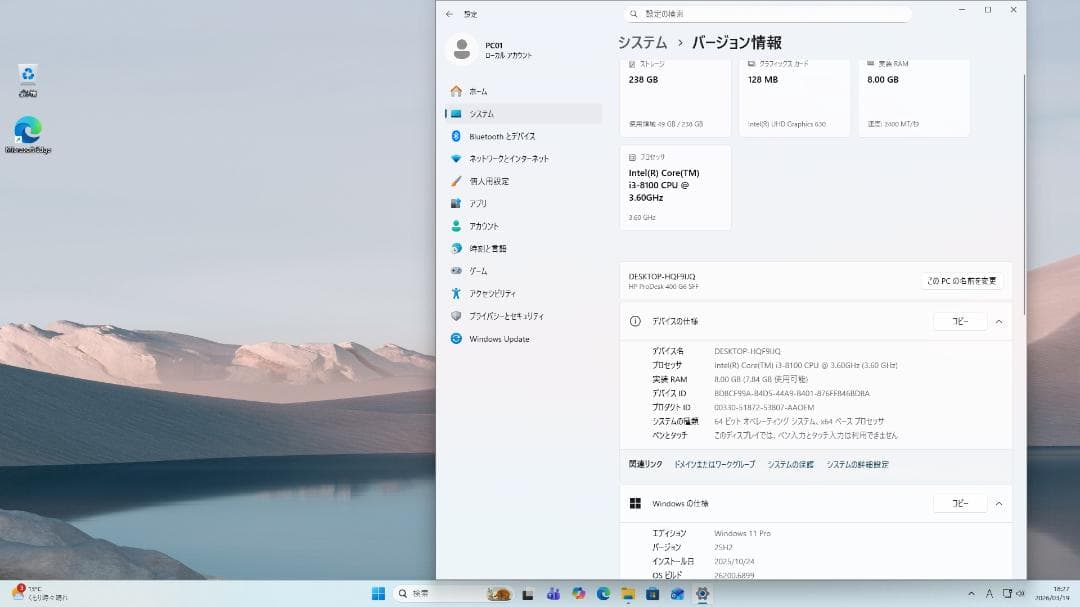Click the 設定の検索 search field
The height and width of the screenshot is (607, 1080).
(768, 14)
